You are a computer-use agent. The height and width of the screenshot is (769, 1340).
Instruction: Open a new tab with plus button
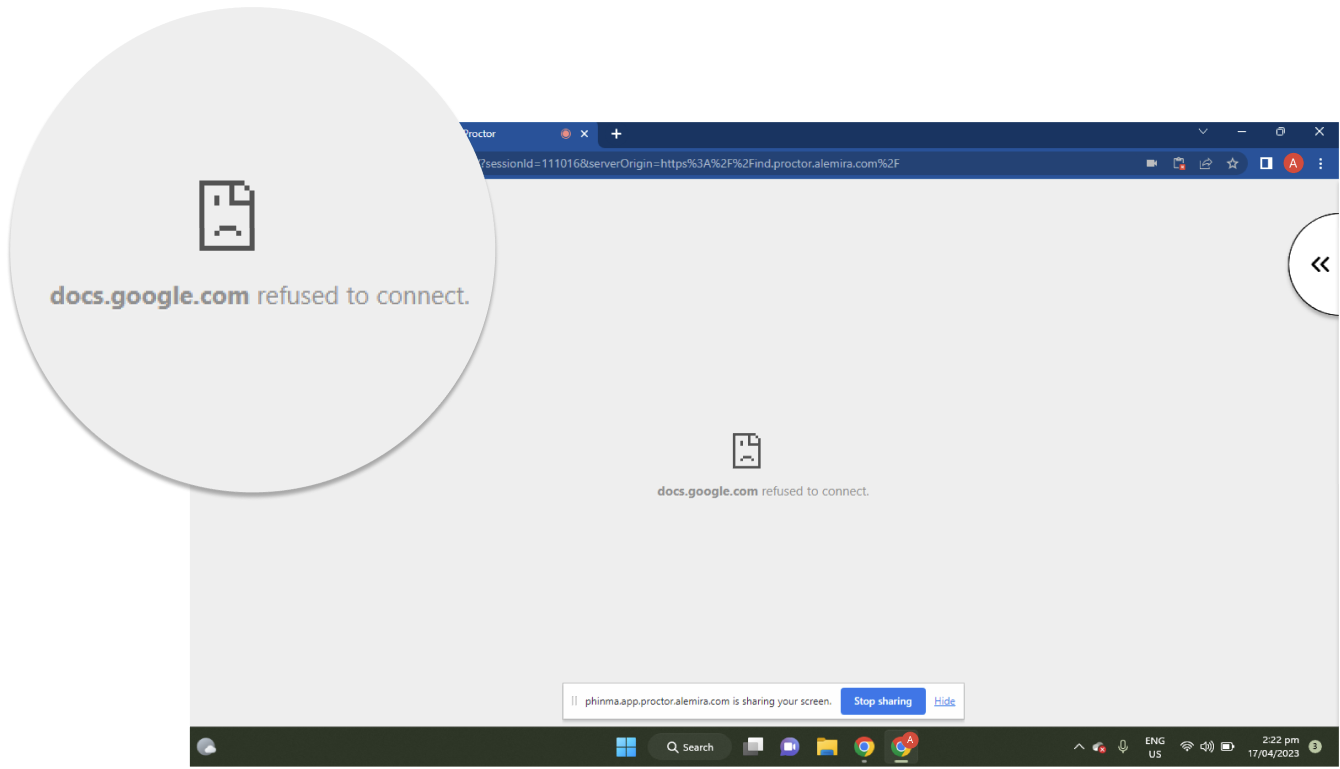616,134
